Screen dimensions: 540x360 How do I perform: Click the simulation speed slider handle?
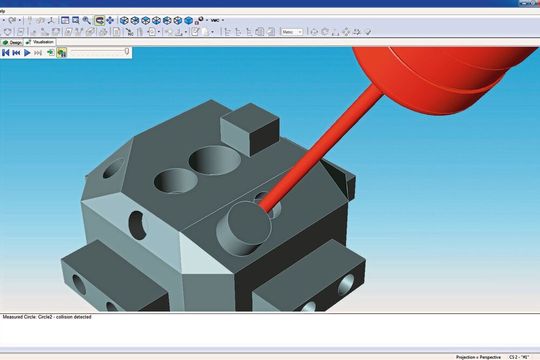[127, 52]
